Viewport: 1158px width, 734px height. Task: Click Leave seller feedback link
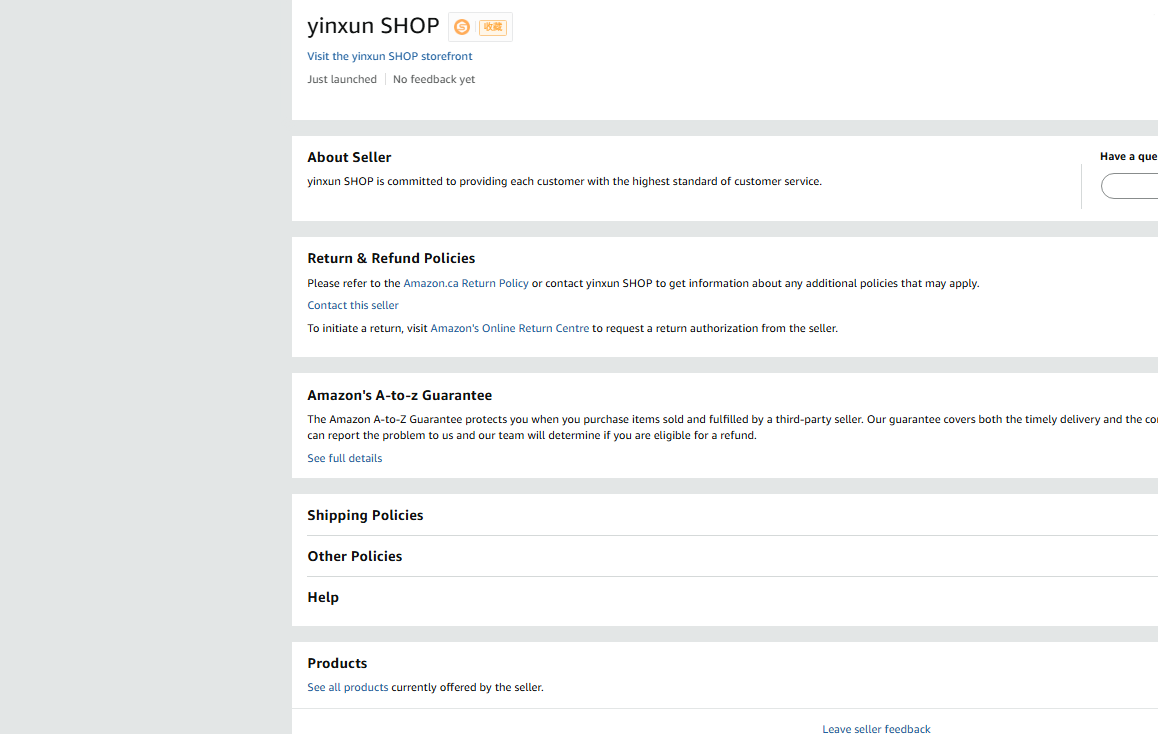click(x=876, y=729)
